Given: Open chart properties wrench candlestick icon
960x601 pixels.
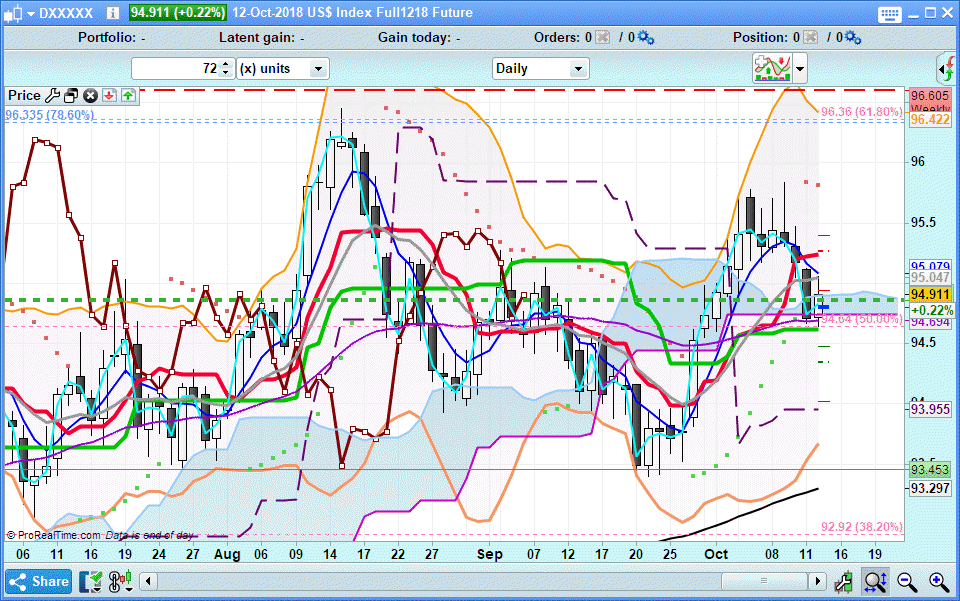Looking at the screenshot, I should pos(844,581).
